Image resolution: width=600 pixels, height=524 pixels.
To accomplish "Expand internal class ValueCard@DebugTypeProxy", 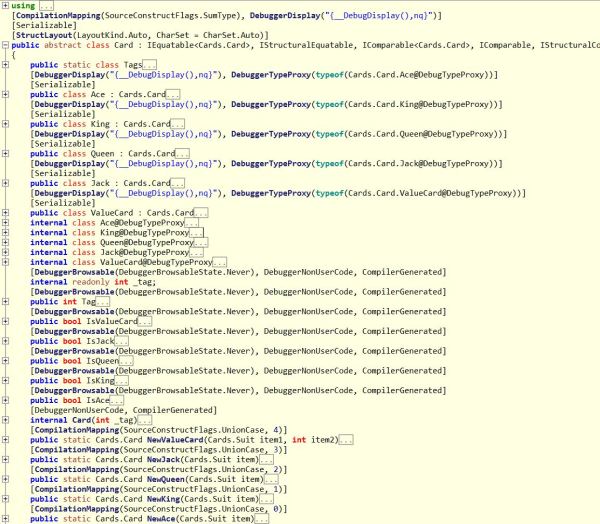I will 5,262.
